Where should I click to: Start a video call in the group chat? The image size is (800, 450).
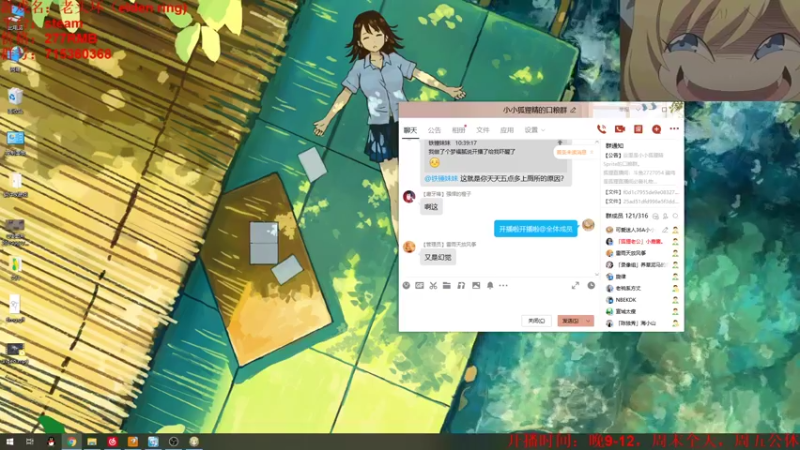click(620, 129)
